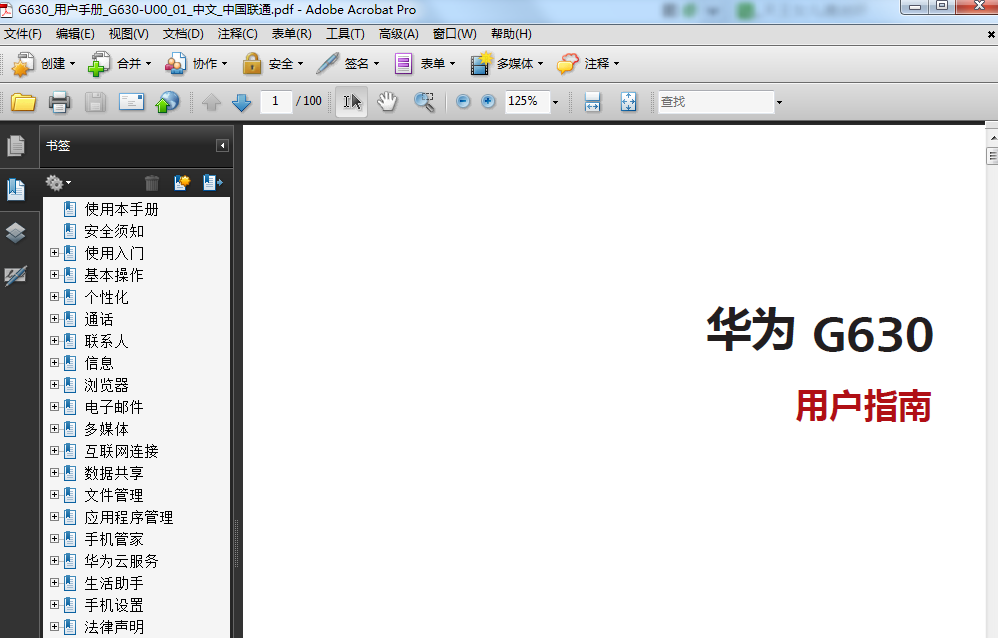
Task: Go to the next page with down arrow
Action: click(241, 101)
